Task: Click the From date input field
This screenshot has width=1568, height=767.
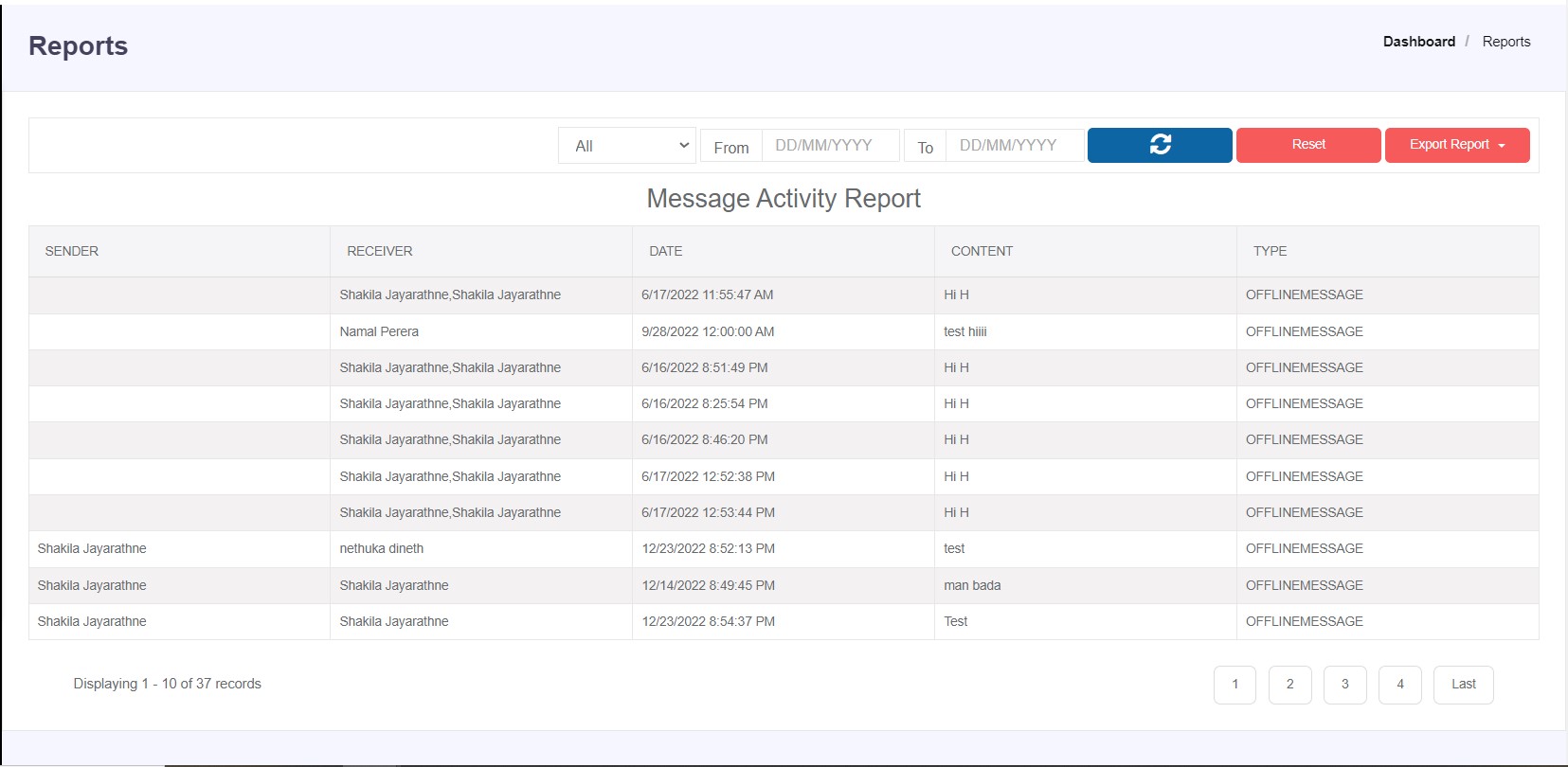Action: tap(831, 146)
